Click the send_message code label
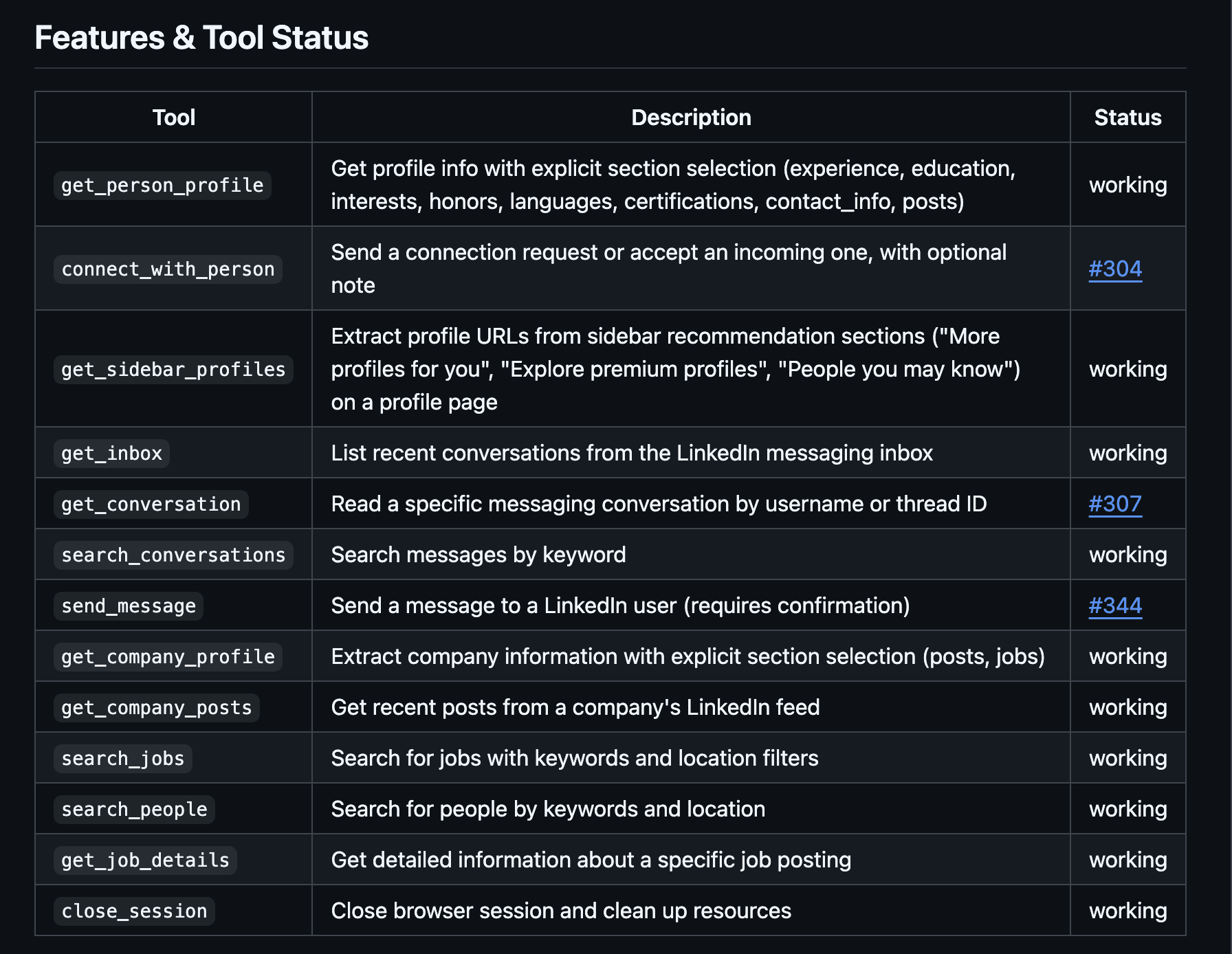Image resolution: width=1232 pixels, height=954 pixels. point(129,606)
